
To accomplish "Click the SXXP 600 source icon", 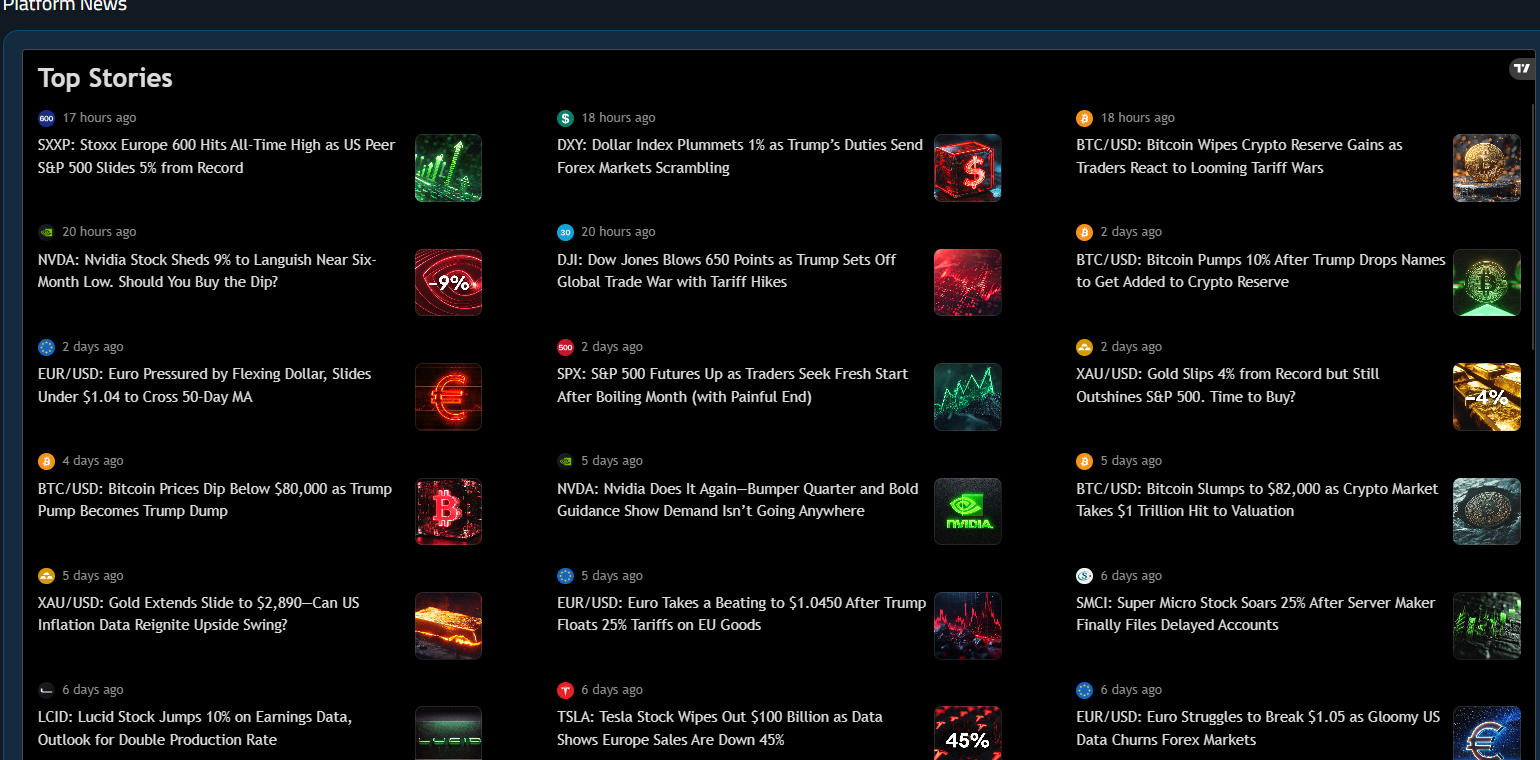I will tap(46, 118).
